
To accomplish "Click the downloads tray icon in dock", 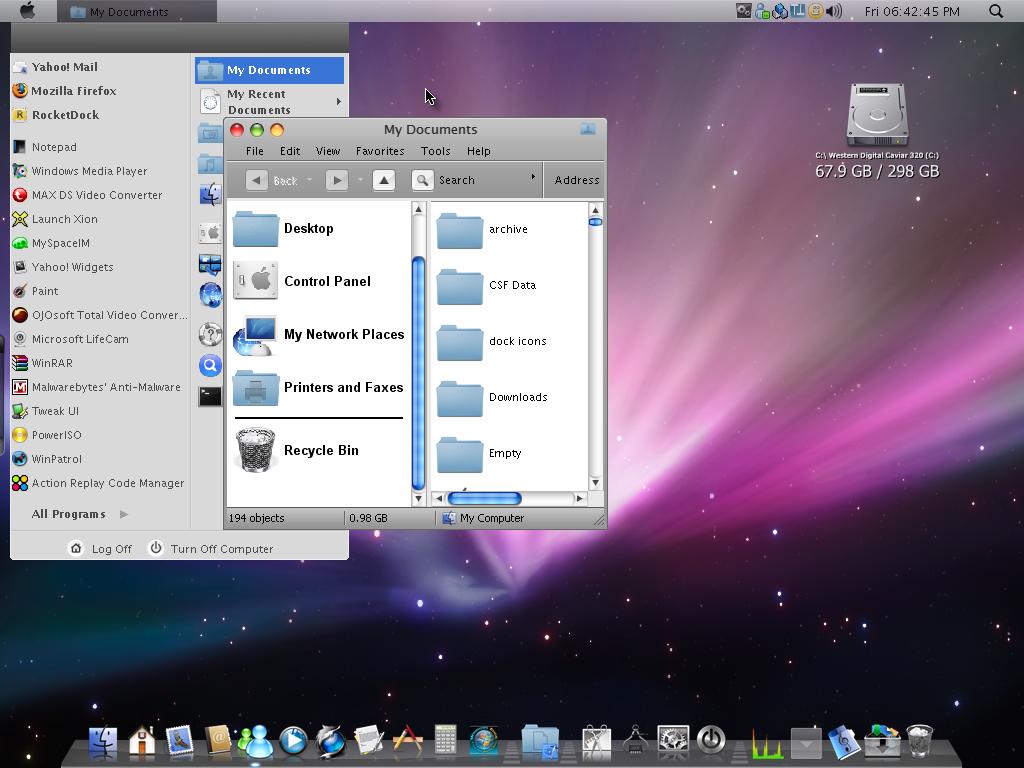I will pyautogui.click(x=882, y=741).
